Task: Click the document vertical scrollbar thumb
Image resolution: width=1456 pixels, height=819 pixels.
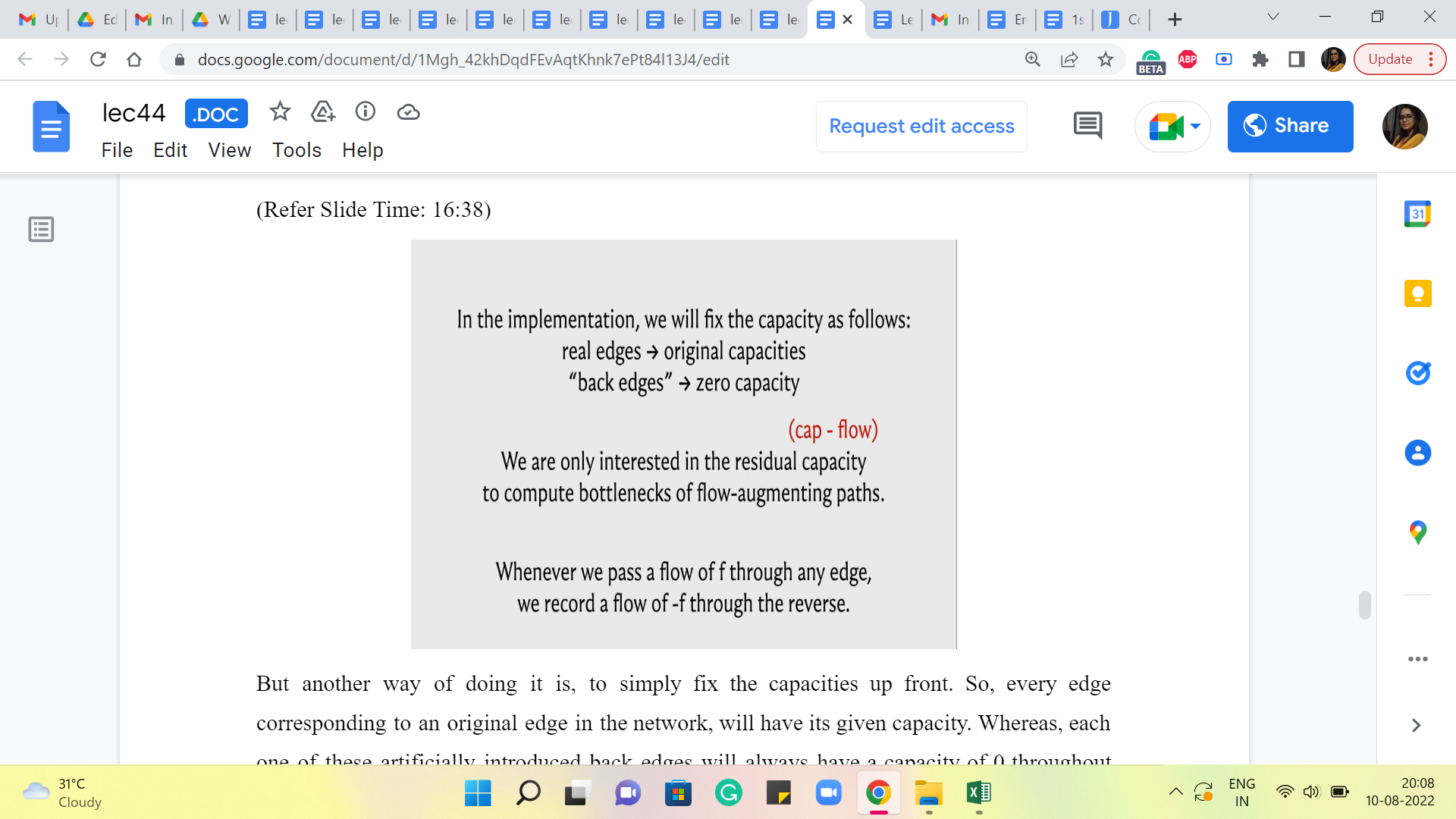Action: [1364, 605]
